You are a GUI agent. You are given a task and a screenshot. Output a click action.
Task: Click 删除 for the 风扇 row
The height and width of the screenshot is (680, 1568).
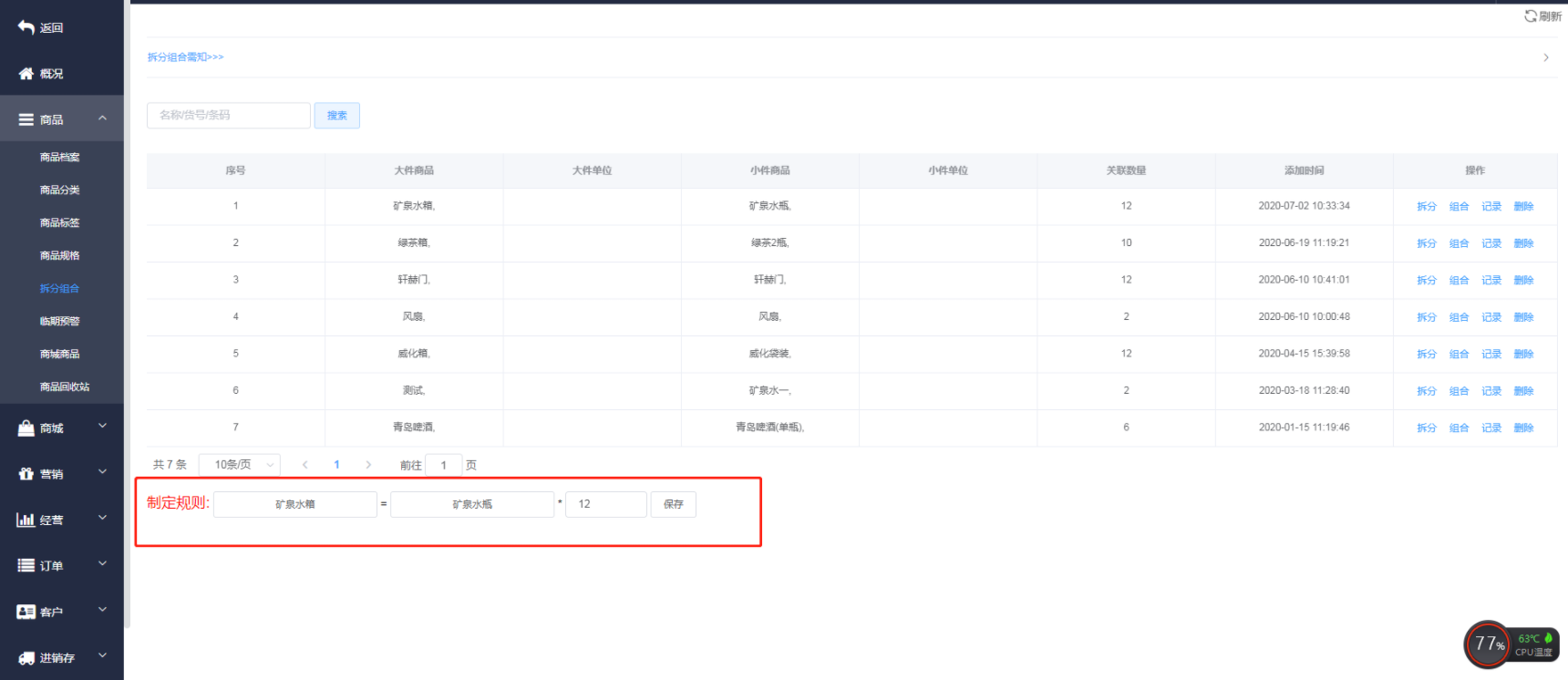coord(1524,317)
